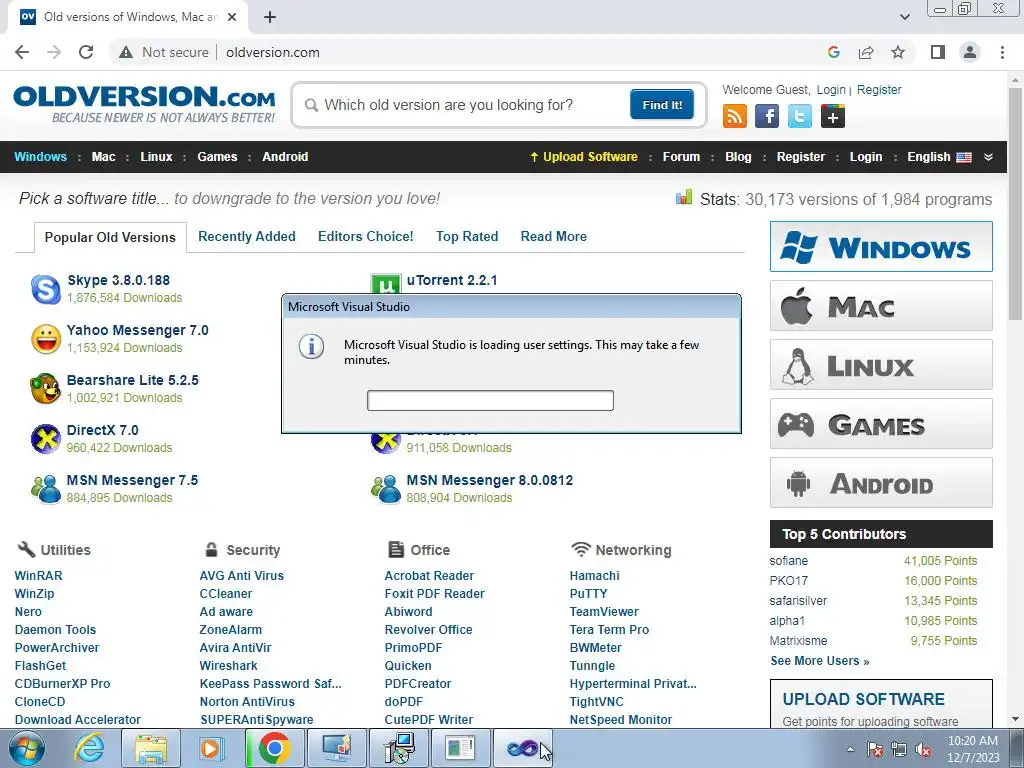Screen dimensions: 1024x768
Task: Click the share page icon in address bar
Action: click(866, 52)
